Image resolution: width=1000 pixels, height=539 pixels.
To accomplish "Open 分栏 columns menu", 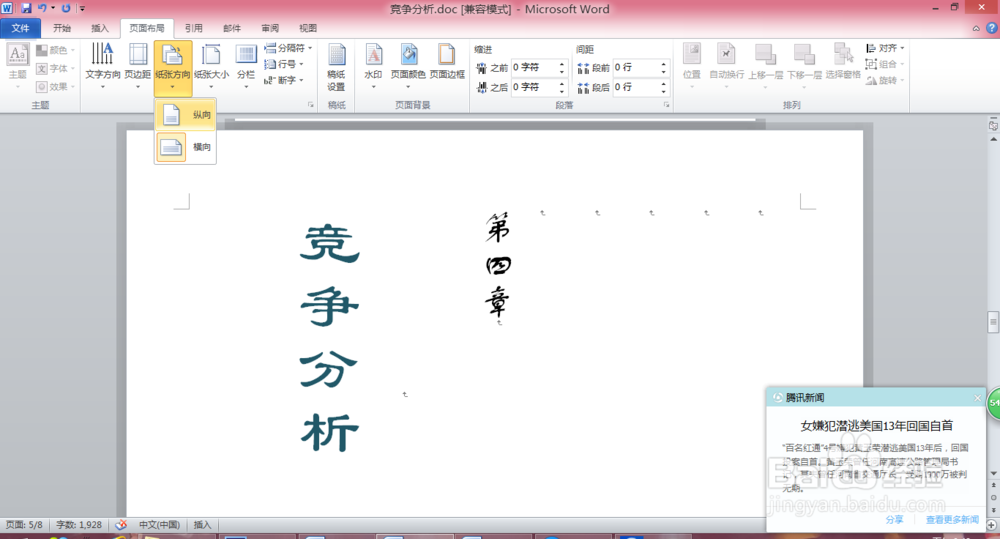I will [x=246, y=67].
